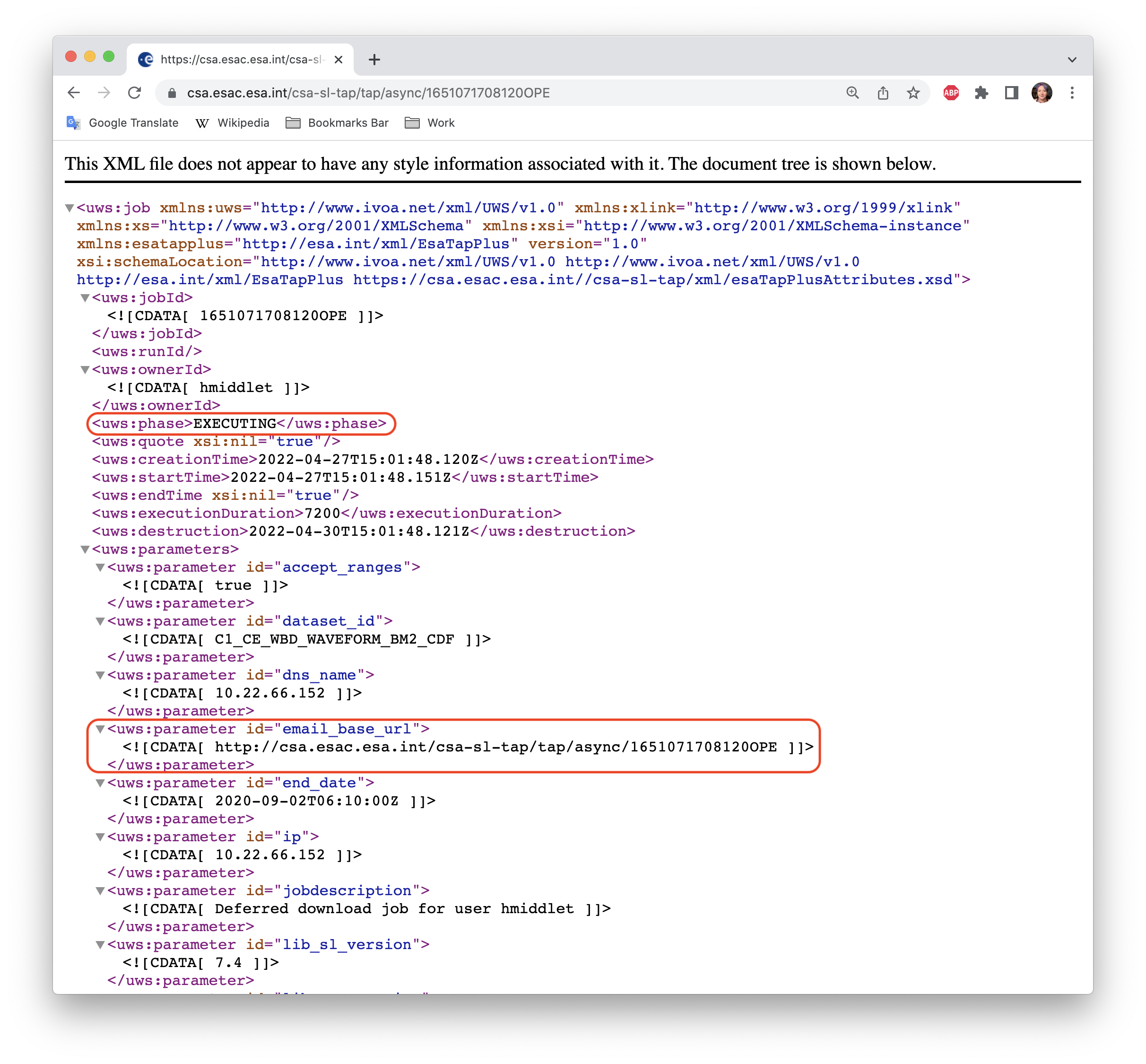The width and height of the screenshot is (1146, 1064).
Task: Open a new browser tab
Action: (374, 59)
